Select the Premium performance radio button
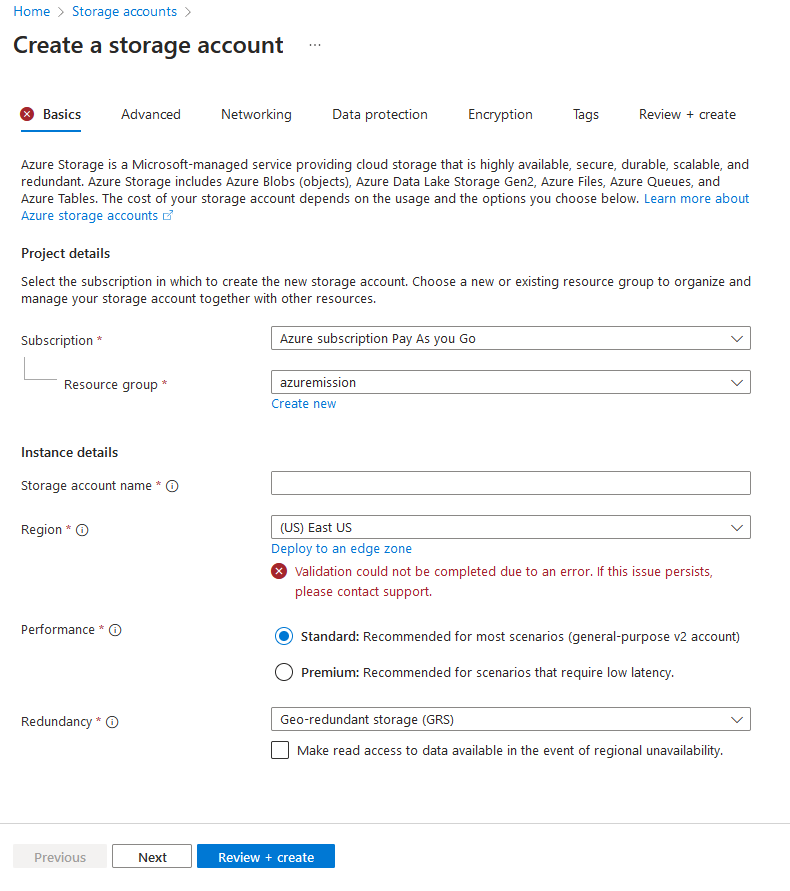The image size is (790, 891). tap(284, 672)
